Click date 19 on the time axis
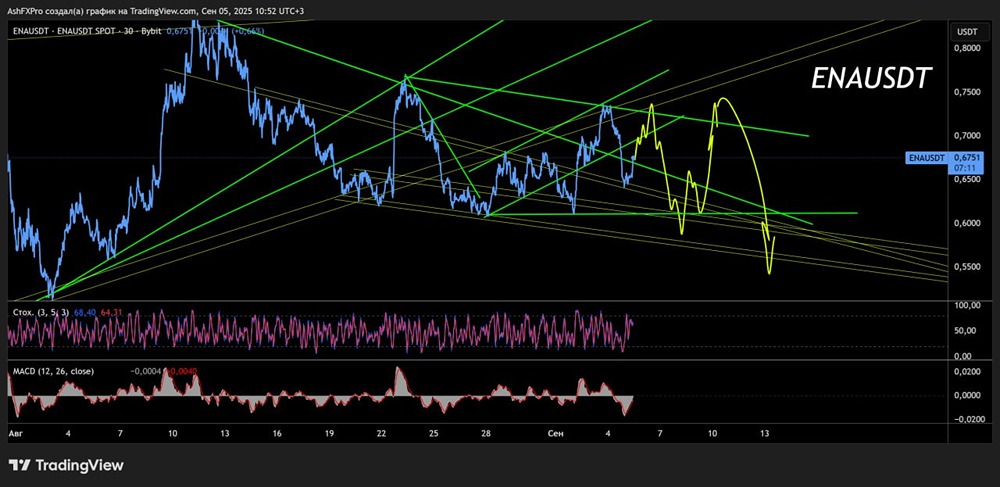Viewport: 1000px width, 487px height. (329, 433)
